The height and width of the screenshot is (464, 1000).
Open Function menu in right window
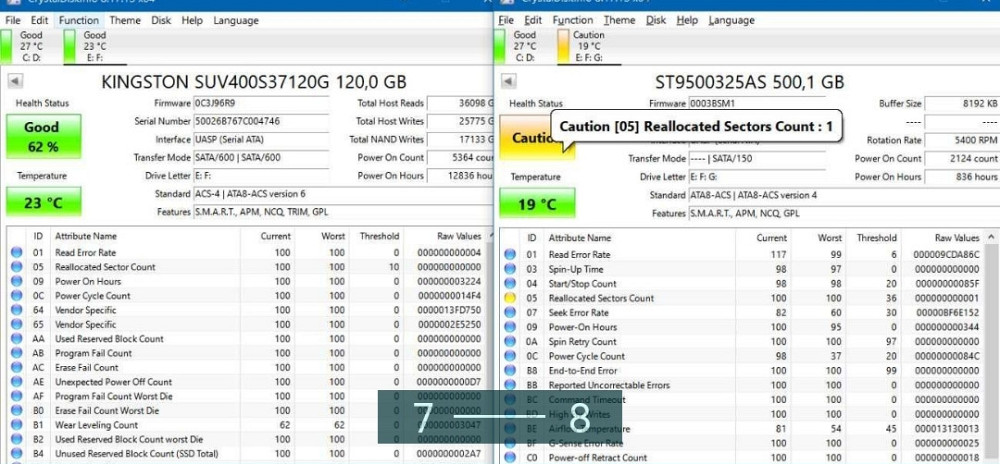(573, 20)
